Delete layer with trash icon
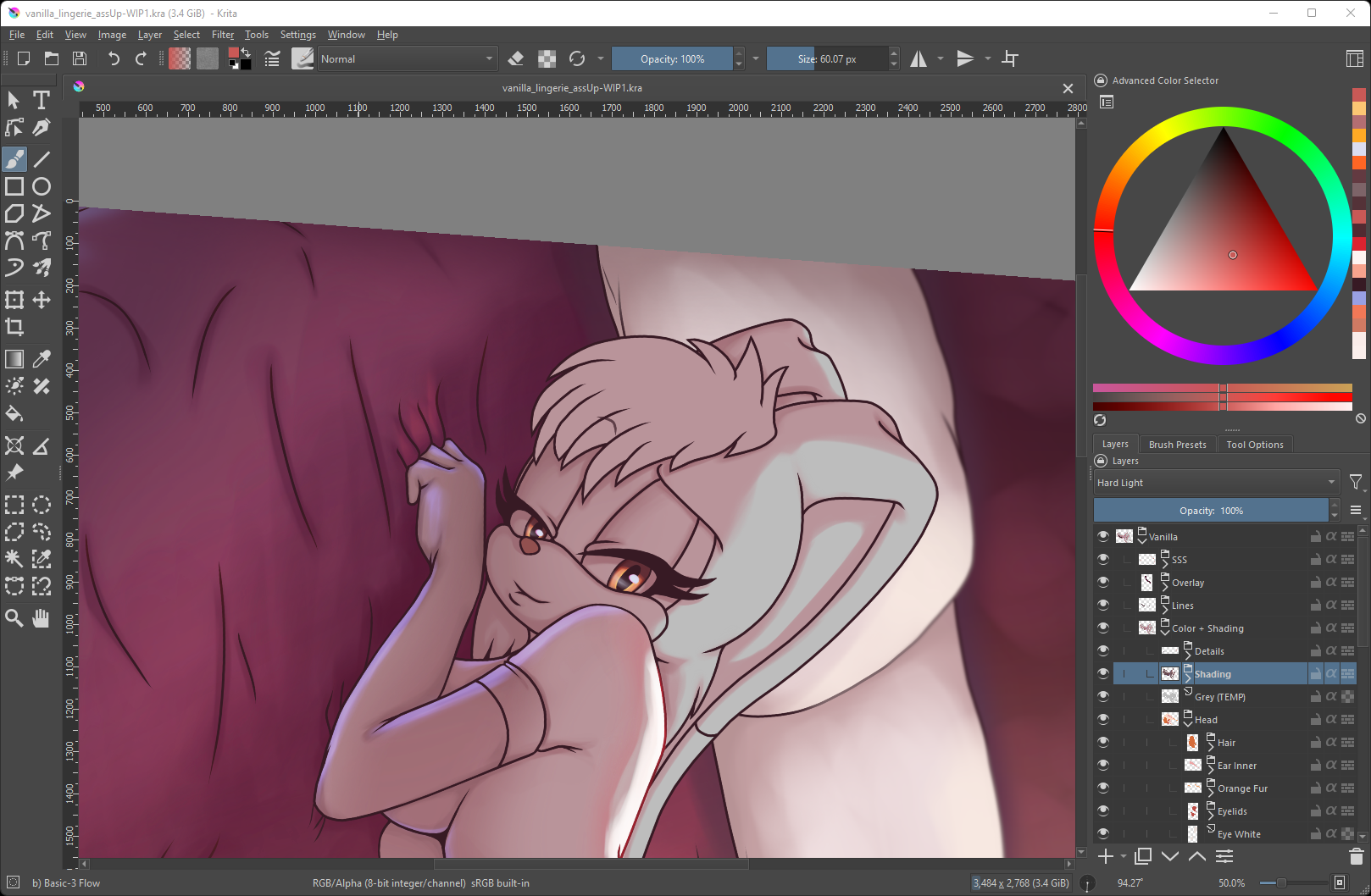Screen dimensions: 1371x896 (1356, 856)
